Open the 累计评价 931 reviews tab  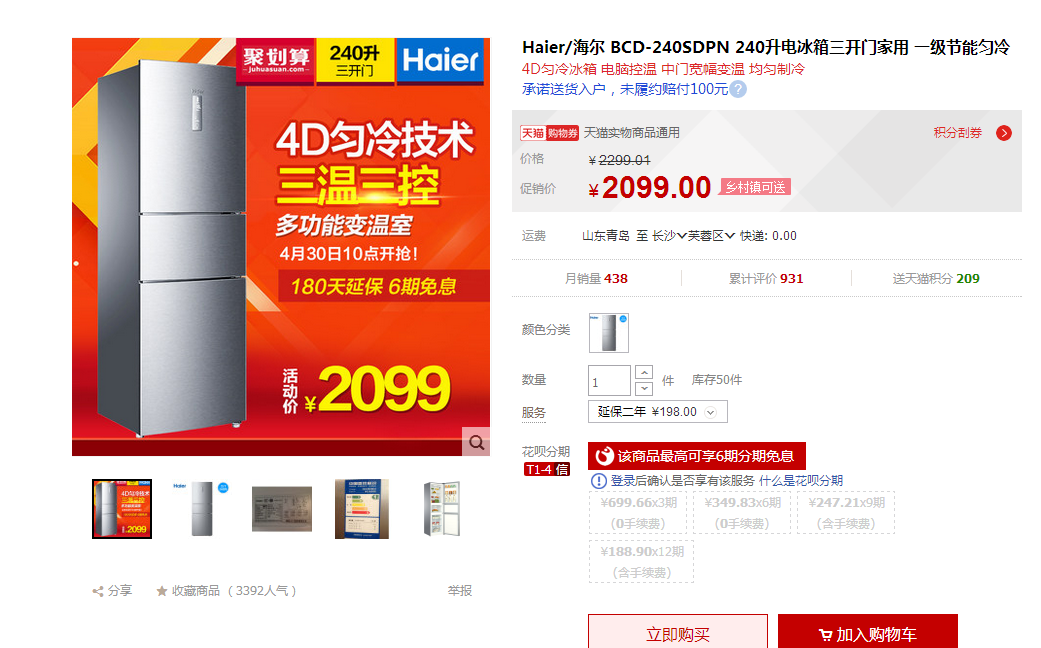[x=766, y=279]
